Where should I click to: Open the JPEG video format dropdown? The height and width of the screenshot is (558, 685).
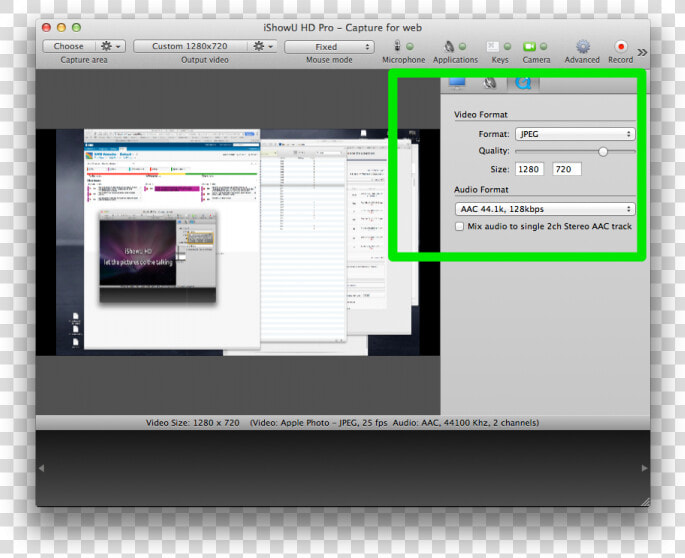[575, 134]
